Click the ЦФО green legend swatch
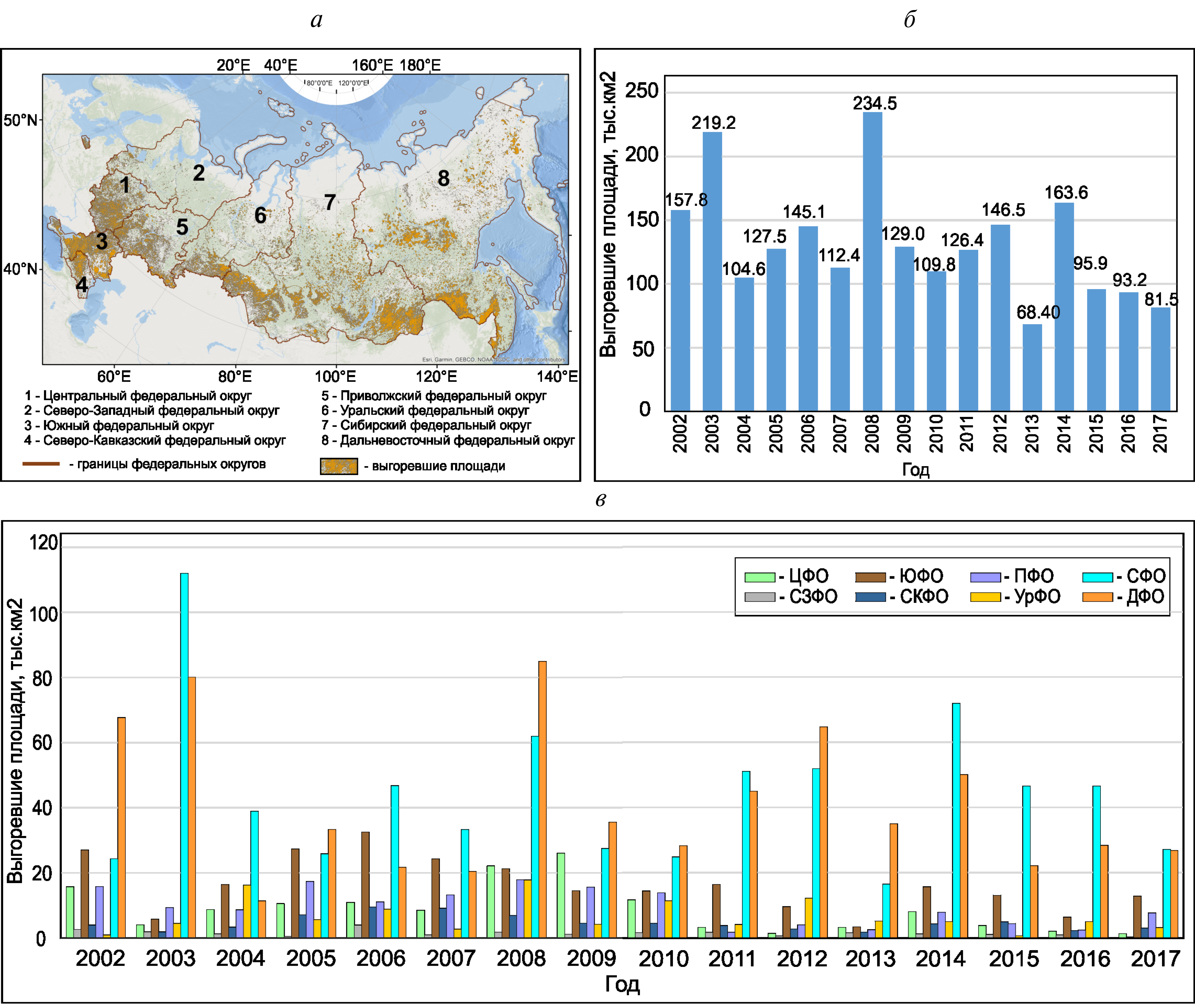This screenshot has height=1008, width=1195. pos(759,577)
